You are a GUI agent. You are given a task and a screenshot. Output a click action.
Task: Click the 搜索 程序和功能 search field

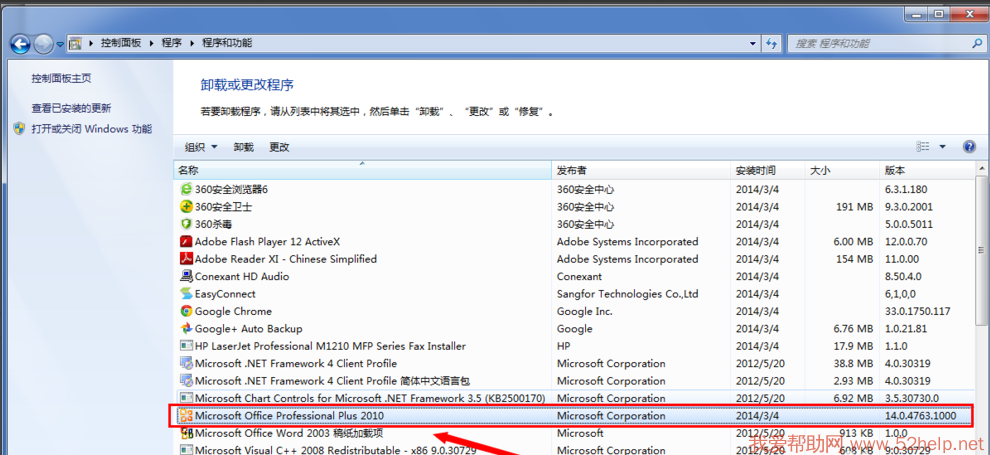coord(870,44)
